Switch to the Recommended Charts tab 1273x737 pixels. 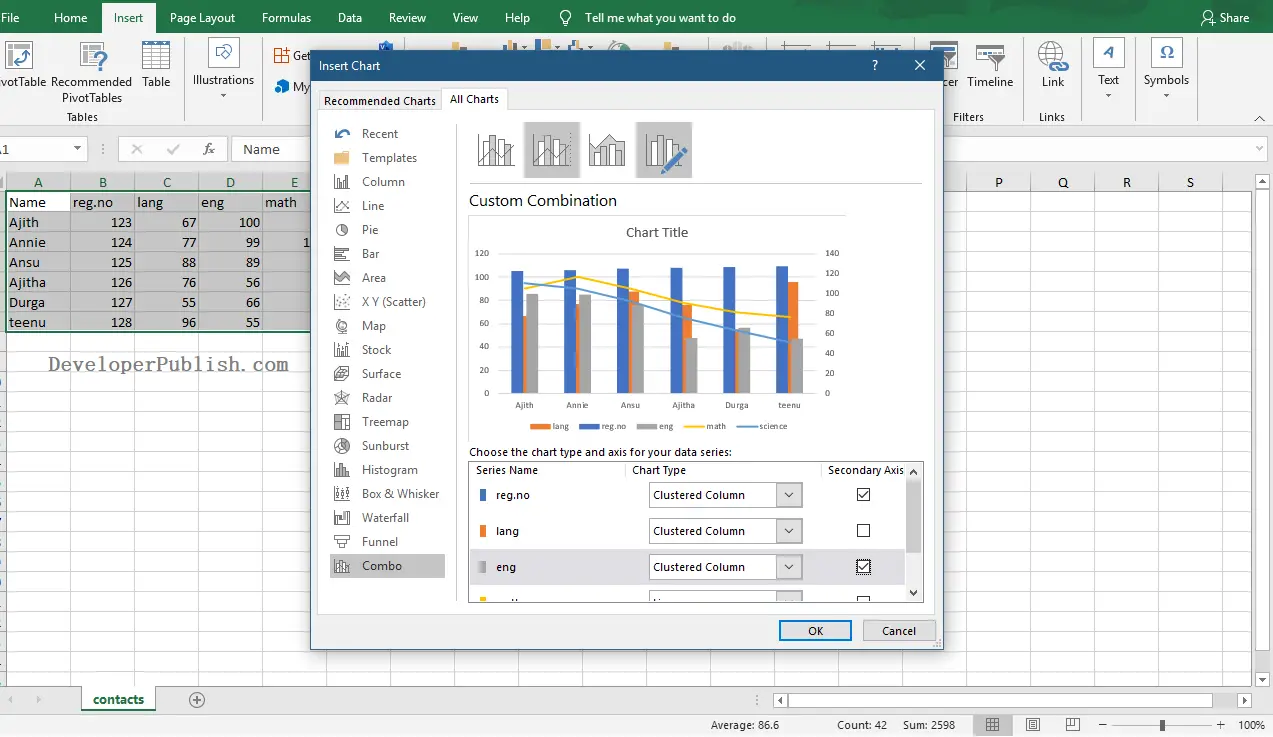click(380, 101)
